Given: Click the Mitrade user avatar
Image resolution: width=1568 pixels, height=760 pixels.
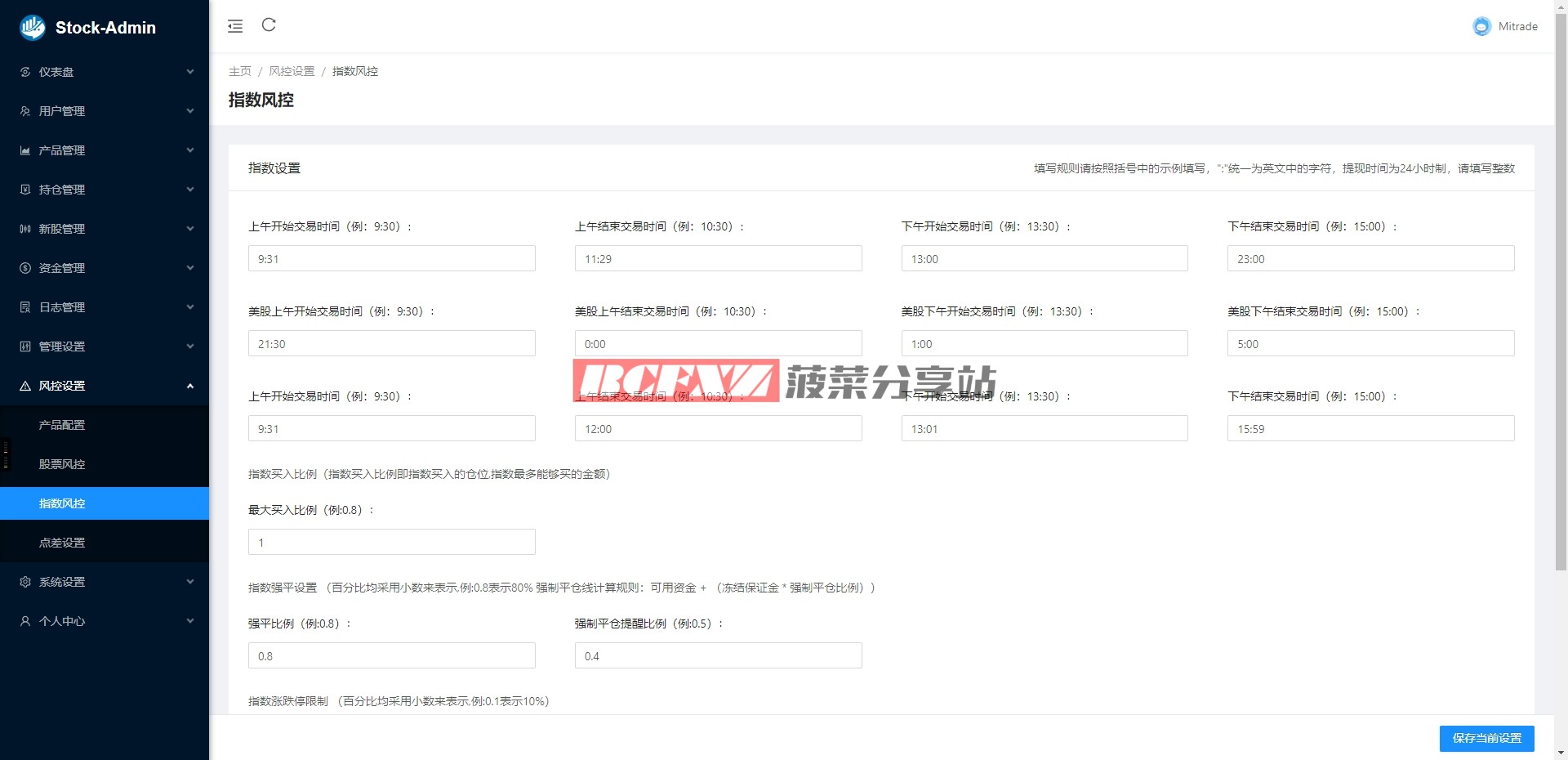Looking at the screenshot, I should [1481, 27].
